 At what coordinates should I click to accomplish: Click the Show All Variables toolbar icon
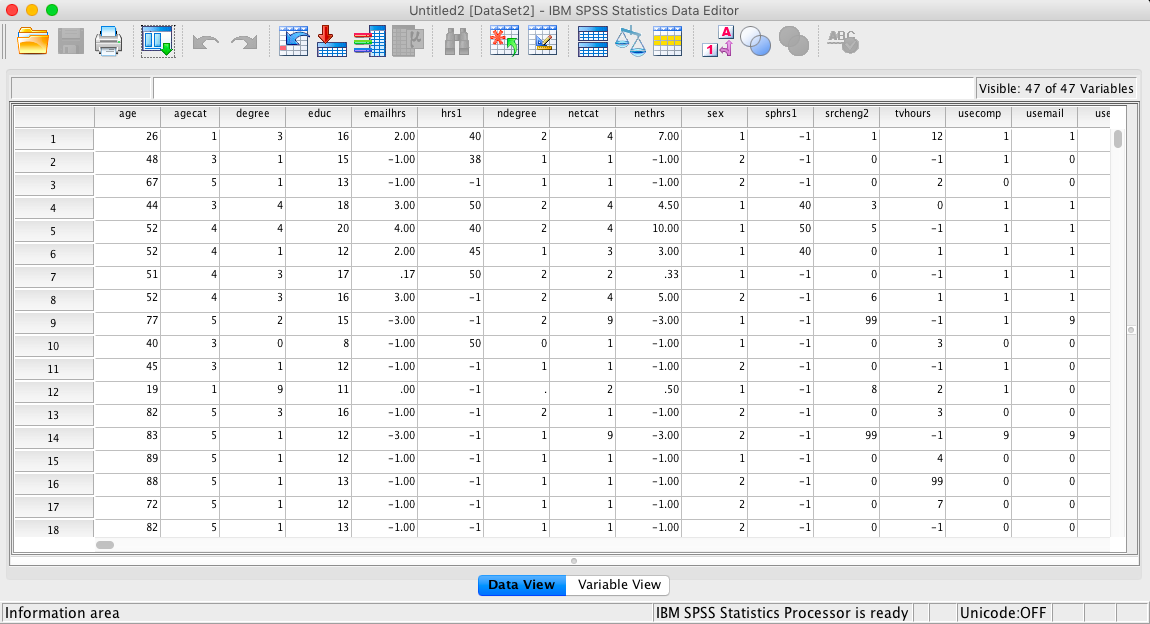[793, 41]
